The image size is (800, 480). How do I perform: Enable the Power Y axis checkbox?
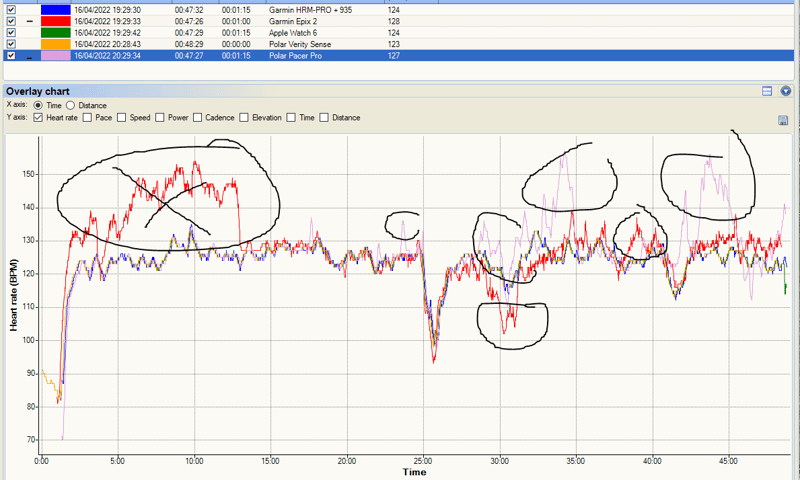[160, 118]
